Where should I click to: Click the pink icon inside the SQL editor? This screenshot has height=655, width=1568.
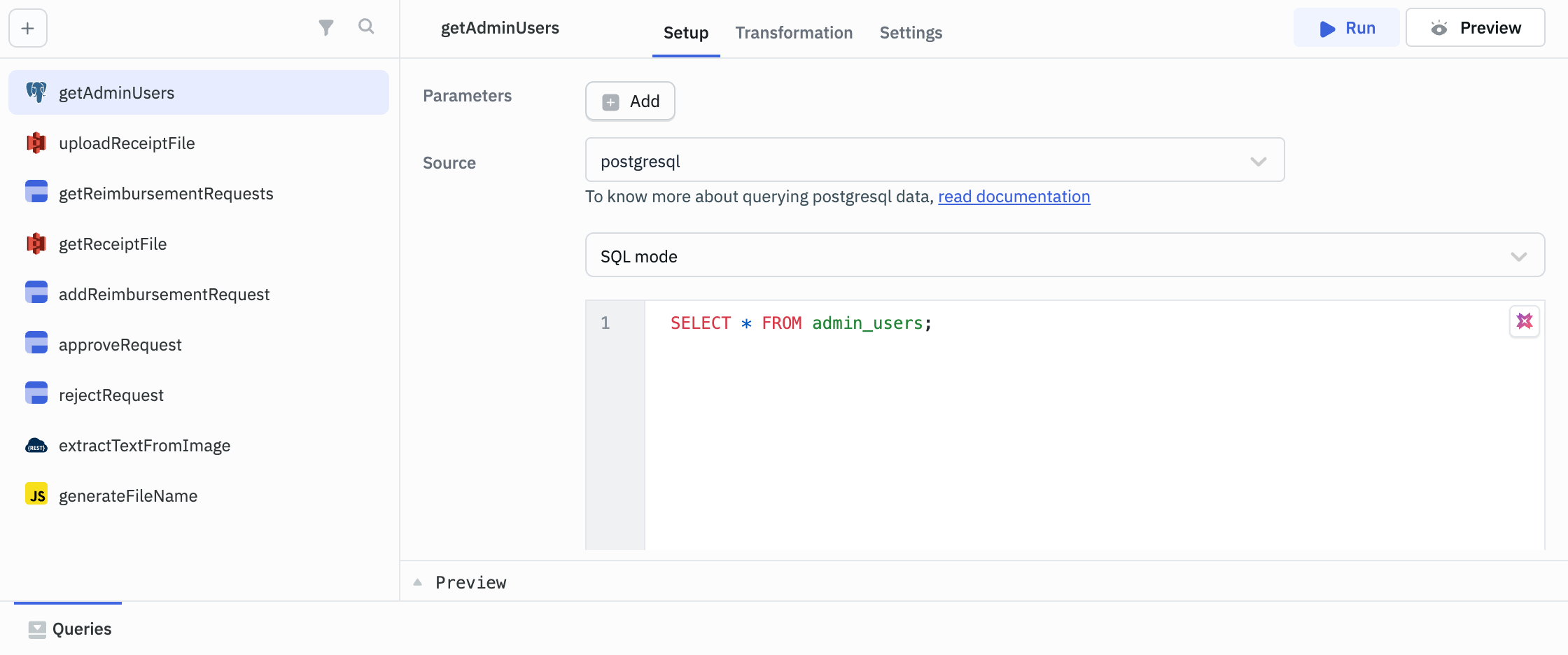point(1525,321)
